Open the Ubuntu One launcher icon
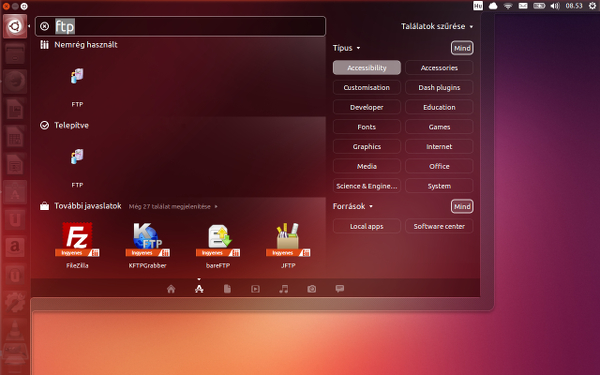The height and width of the screenshot is (375, 600). click(x=15, y=219)
